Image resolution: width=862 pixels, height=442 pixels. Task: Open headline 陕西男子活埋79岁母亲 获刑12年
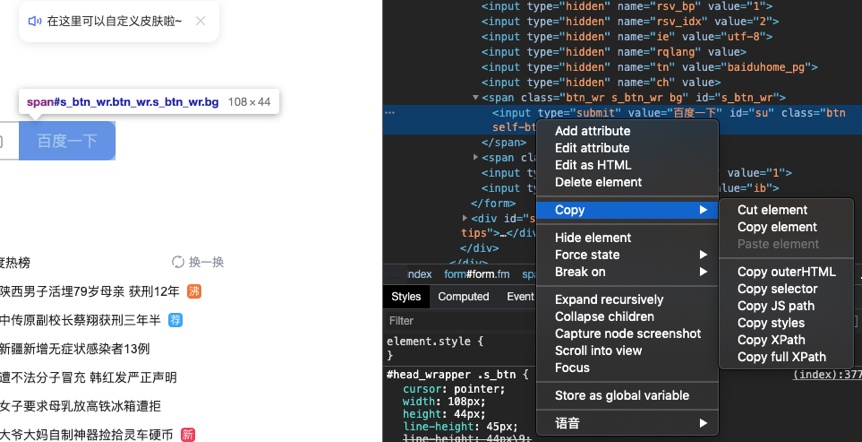(x=90, y=291)
